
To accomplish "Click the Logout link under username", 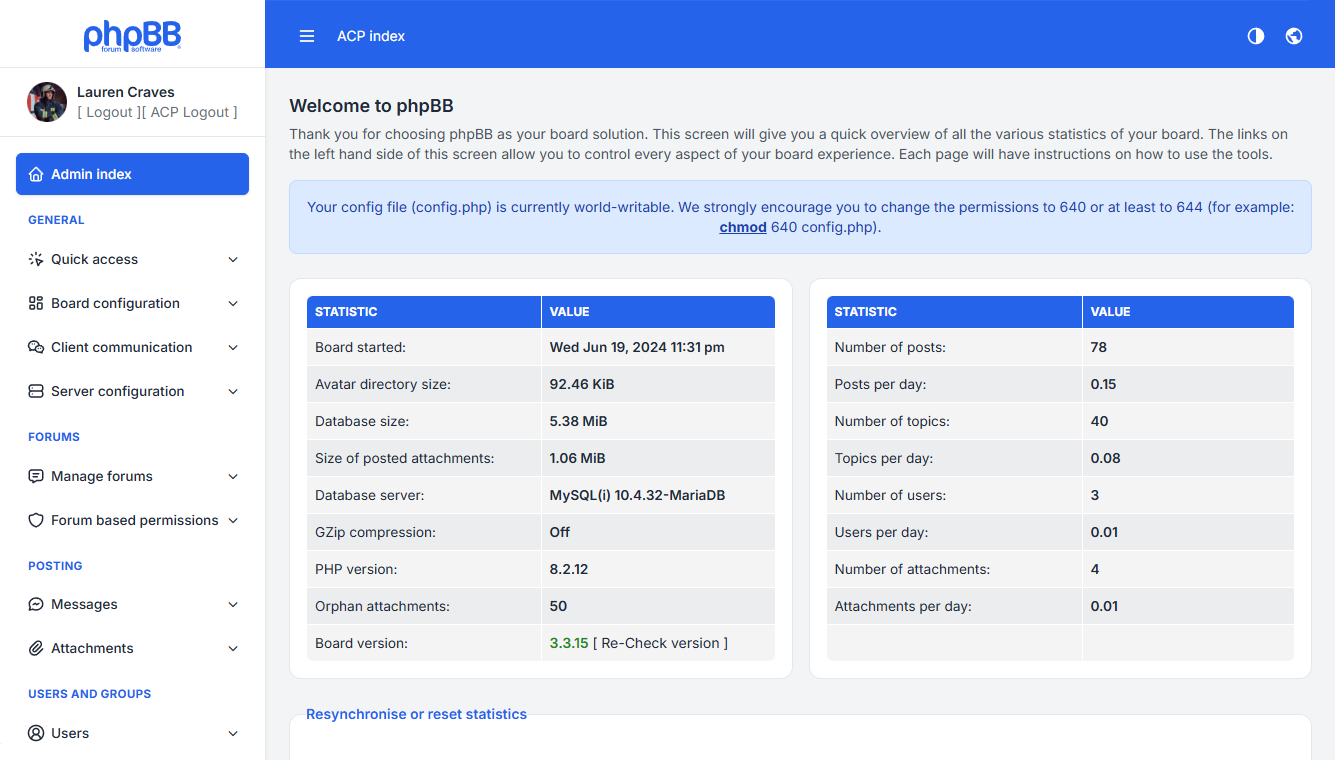I will 109,112.
